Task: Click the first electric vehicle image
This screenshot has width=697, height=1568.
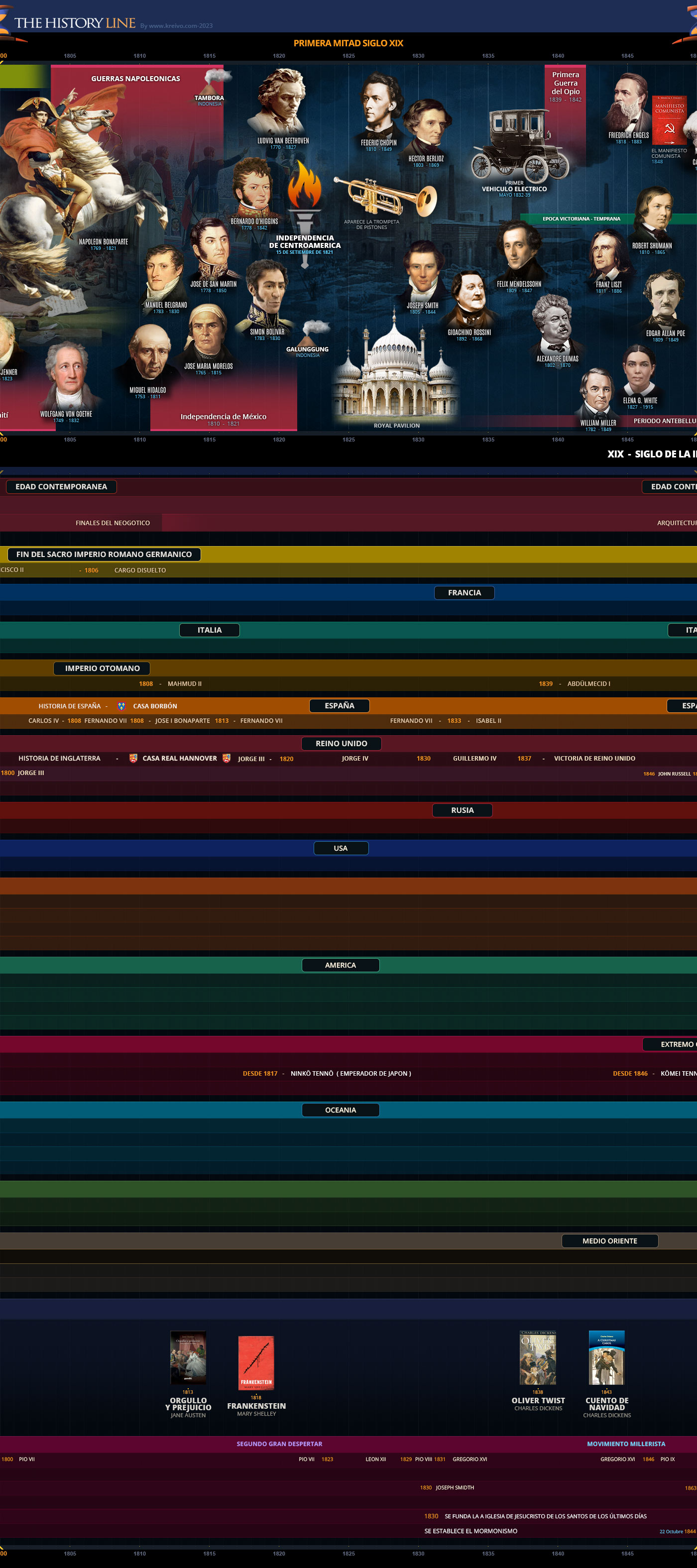Action: click(520, 145)
